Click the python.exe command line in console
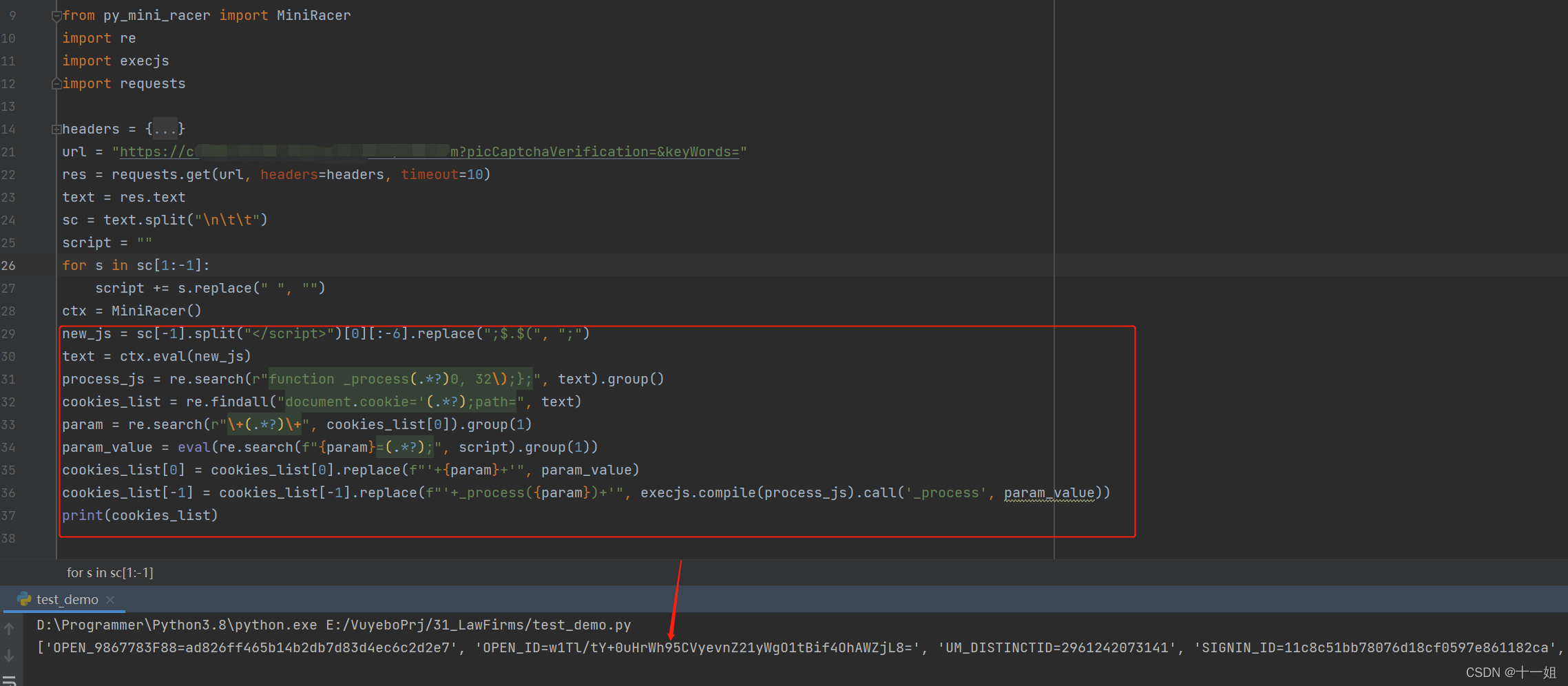1568x686 pixels. click(x=334, y=625)
